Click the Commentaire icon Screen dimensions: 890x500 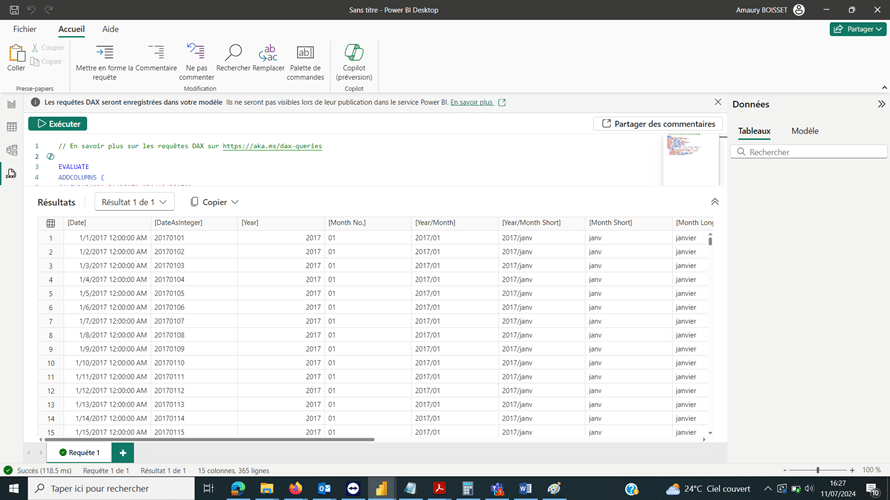point(156,52)
